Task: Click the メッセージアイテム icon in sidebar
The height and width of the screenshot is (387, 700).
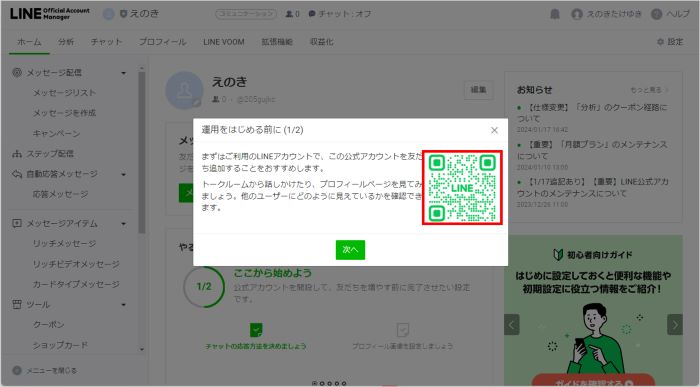Action: tap(17, 223)
